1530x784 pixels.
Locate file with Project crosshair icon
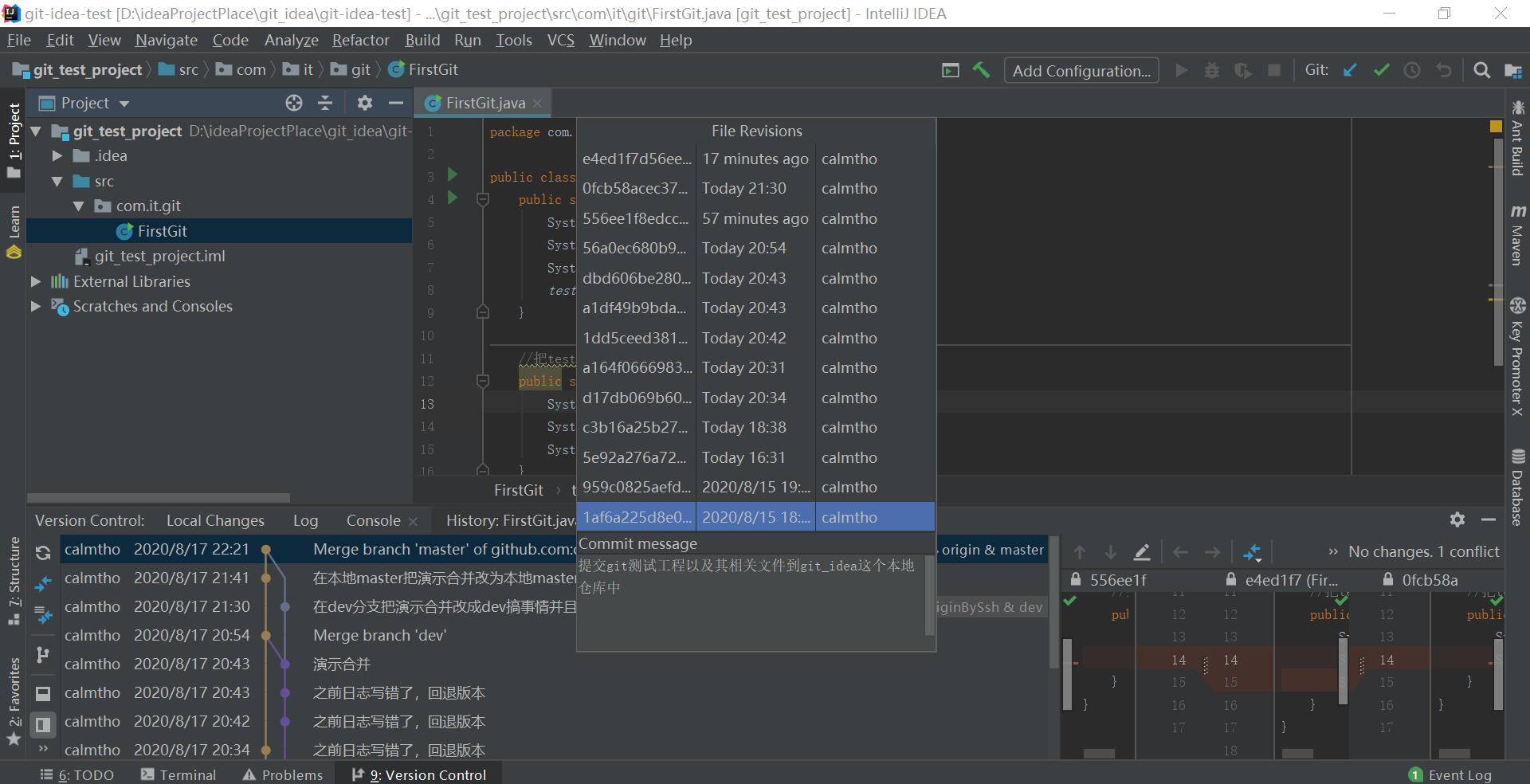pos(294,103)
